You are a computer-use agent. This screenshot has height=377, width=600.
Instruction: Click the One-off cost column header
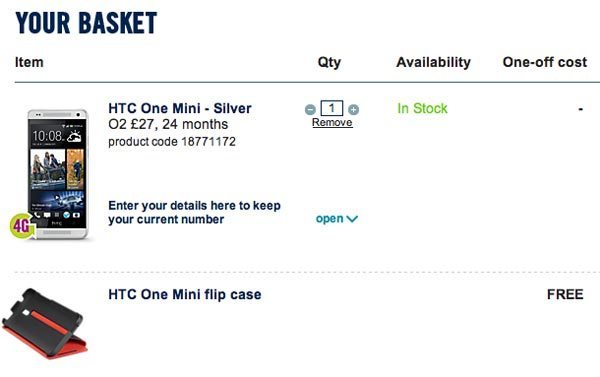click(x=545, y=62)
